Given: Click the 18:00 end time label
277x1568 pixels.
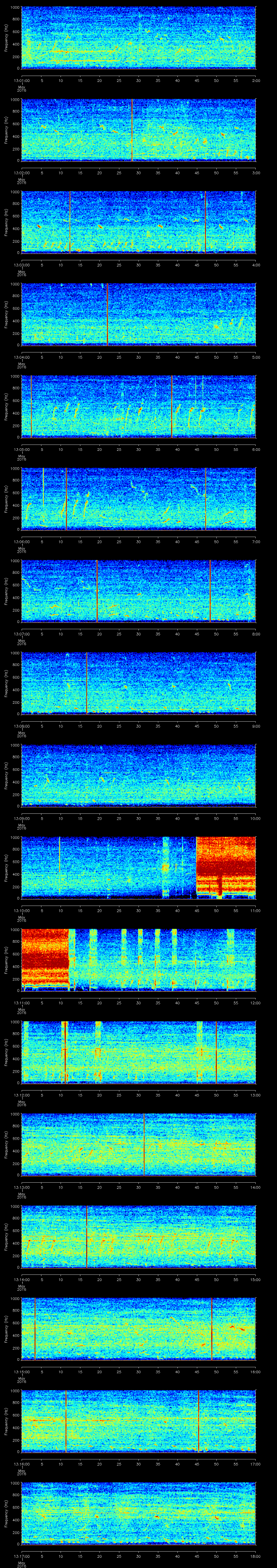Looking at the screenshot, I should click(x=256, y=1556).
